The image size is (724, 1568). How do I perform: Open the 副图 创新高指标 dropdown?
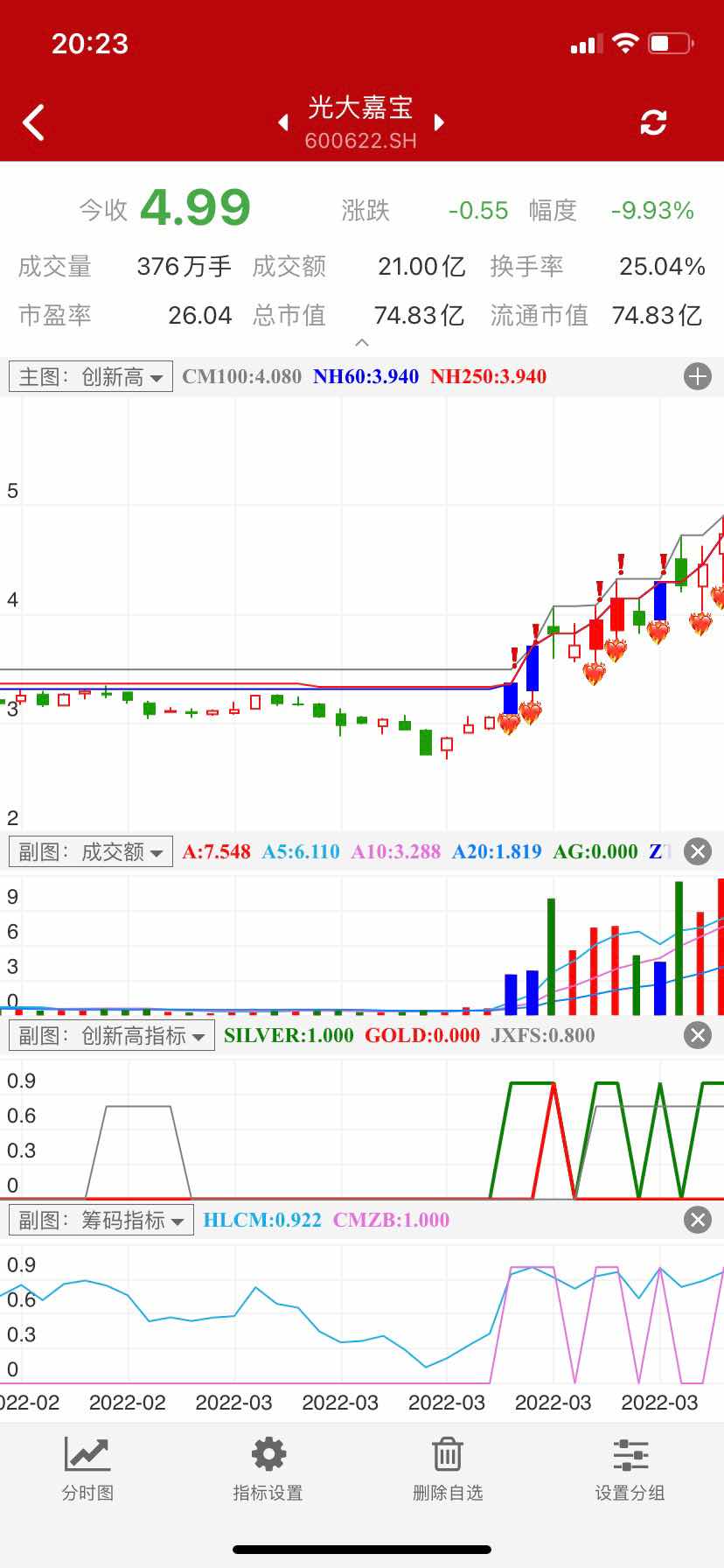pos(112,1035)
